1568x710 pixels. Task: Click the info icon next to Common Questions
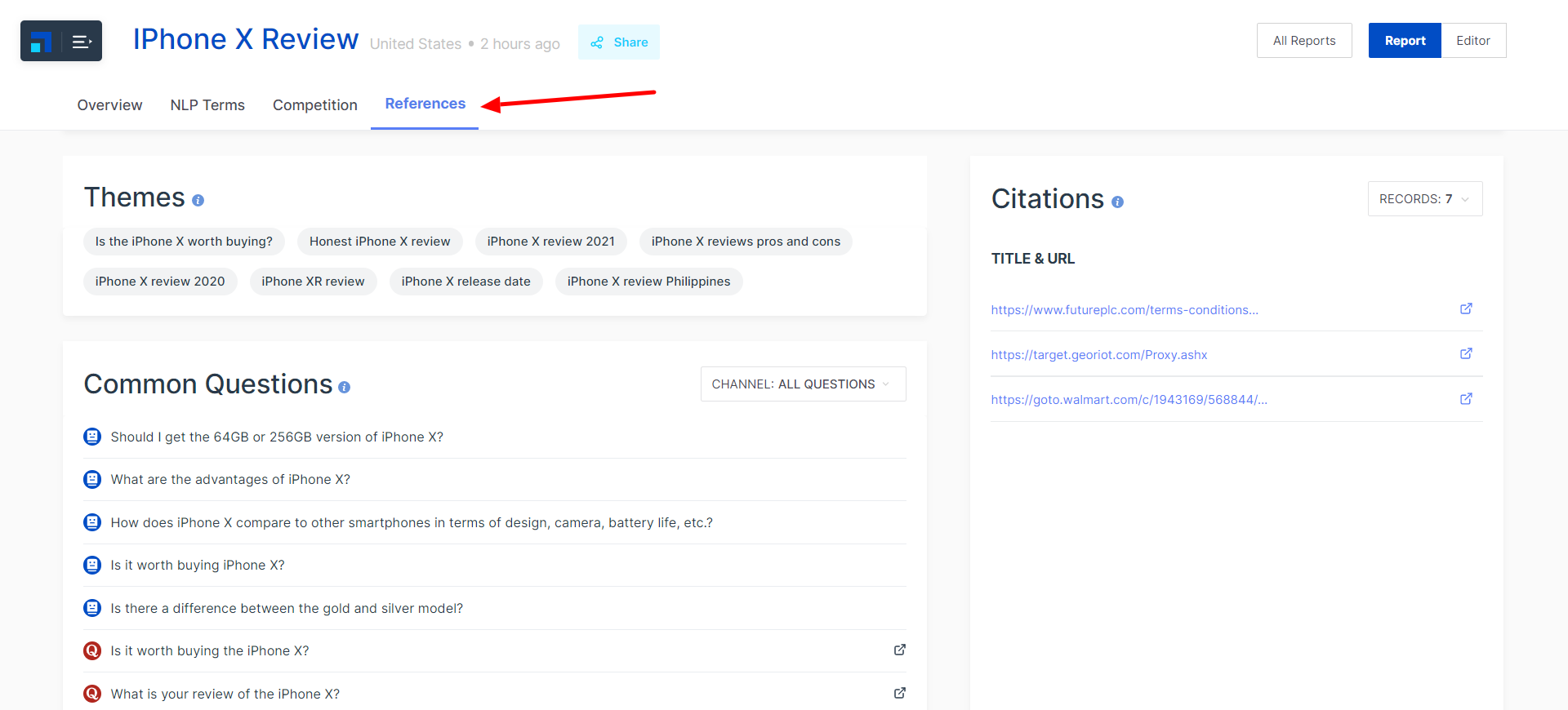coord(344,388)
